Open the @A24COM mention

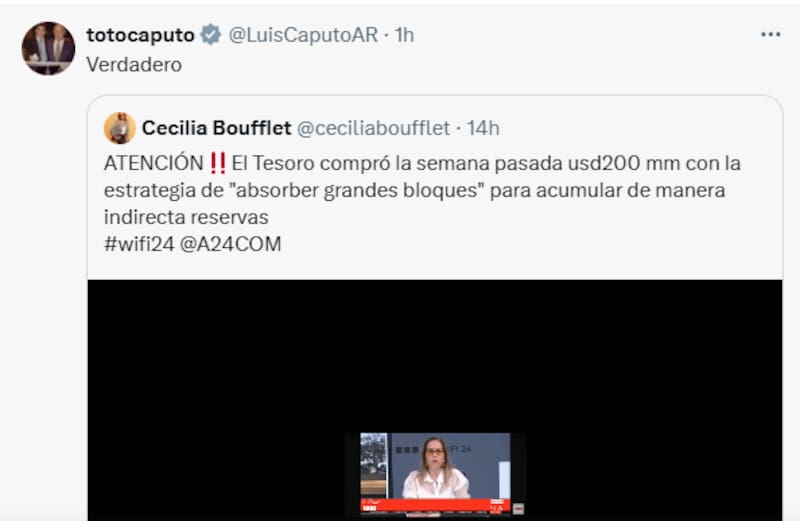(x=230, y=244)
